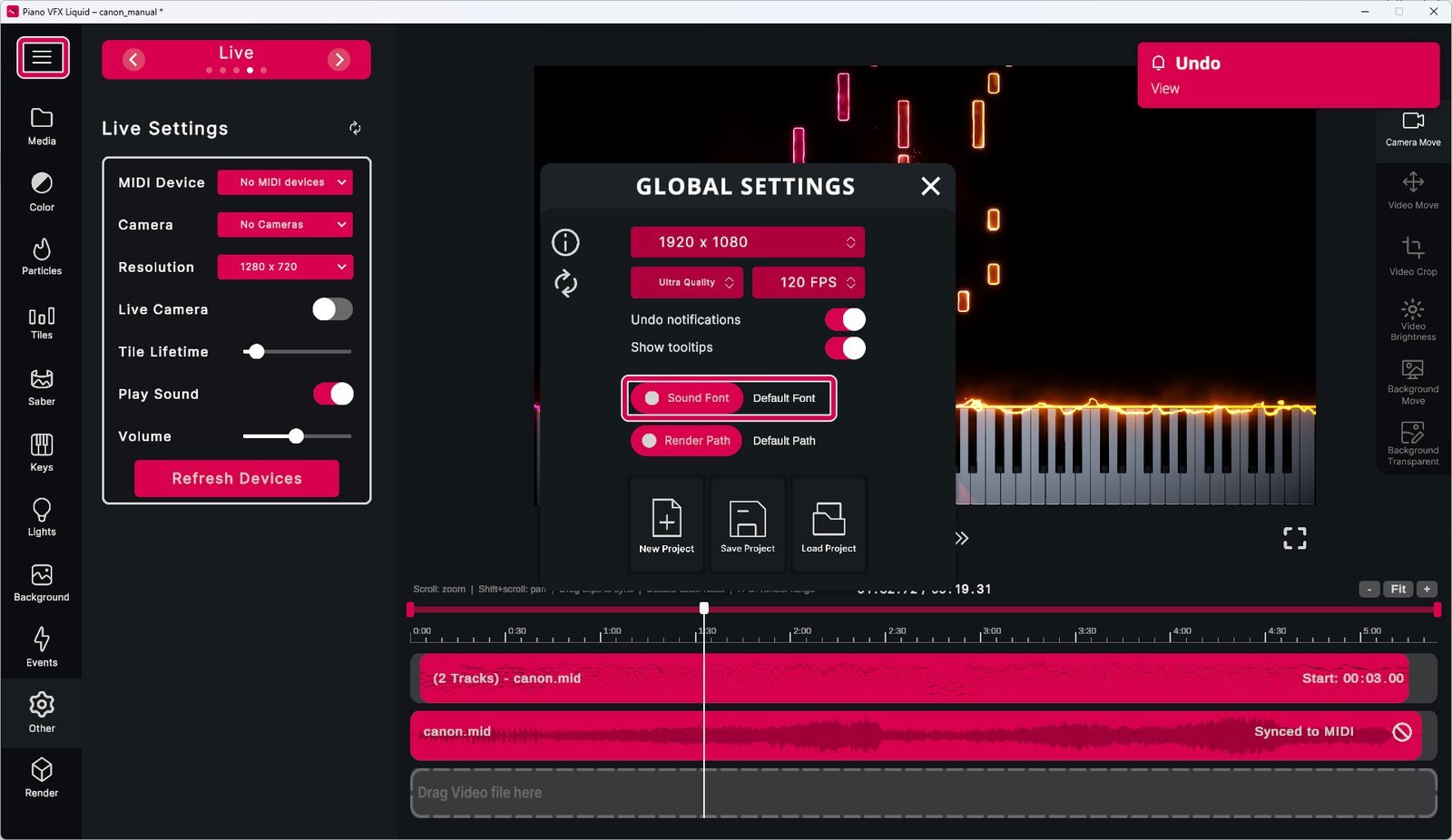This screenshot has height=840, width=1452.
Task: Open the hamburger main menu
Action: (x=43, y=58)
